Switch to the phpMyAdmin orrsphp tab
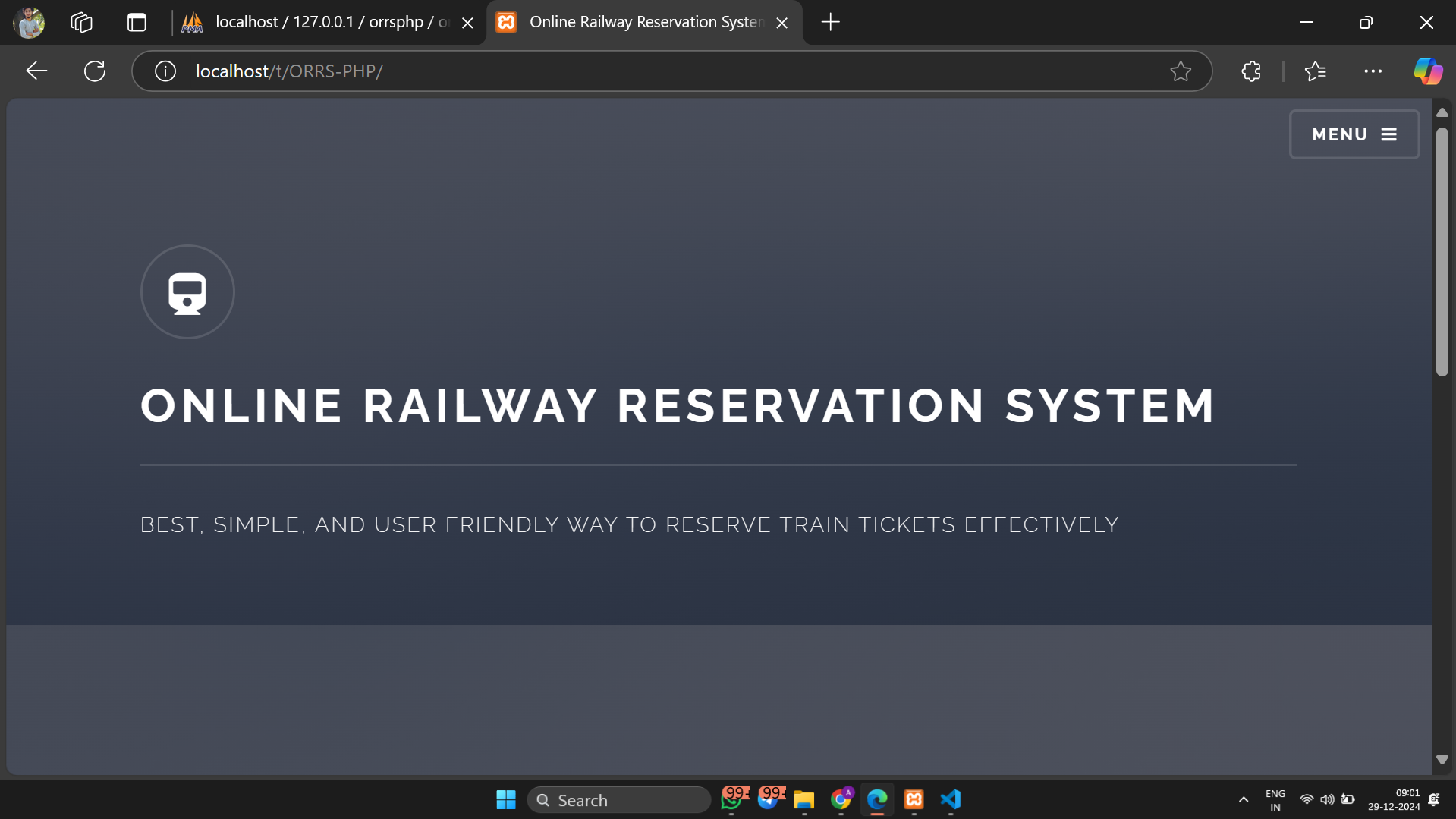The height and width of the screenshot is (819, 1456). [x=319, y=22]
